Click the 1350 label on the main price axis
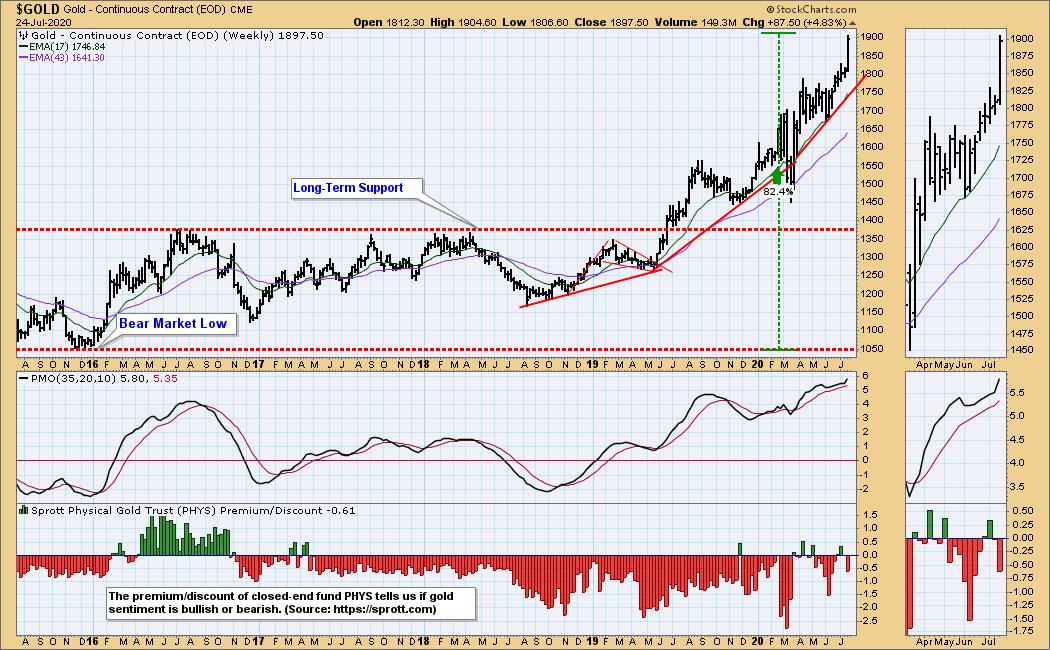Image resolution: width=1050 pixels, height=650 pixels. coord(873,238)
